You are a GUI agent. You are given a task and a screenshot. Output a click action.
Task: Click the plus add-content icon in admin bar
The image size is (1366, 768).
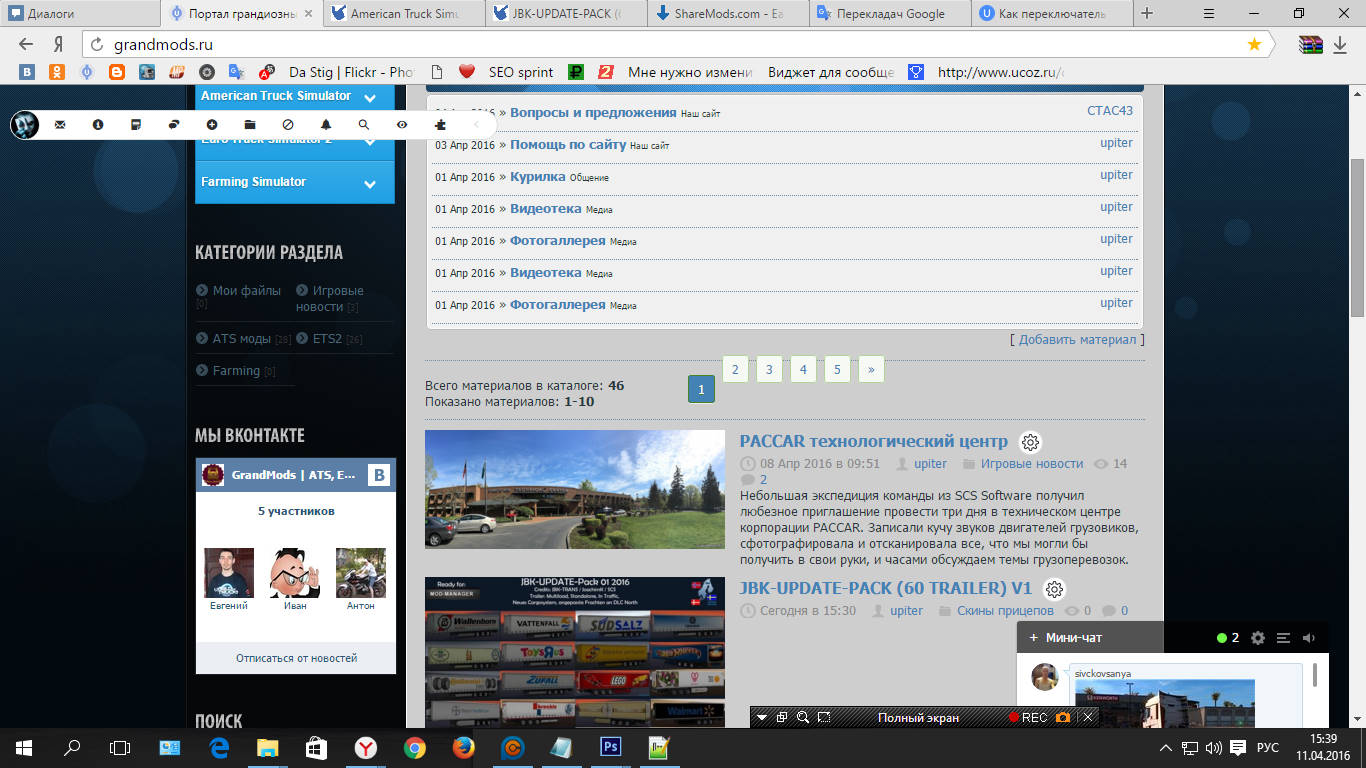tap(212, 125)
